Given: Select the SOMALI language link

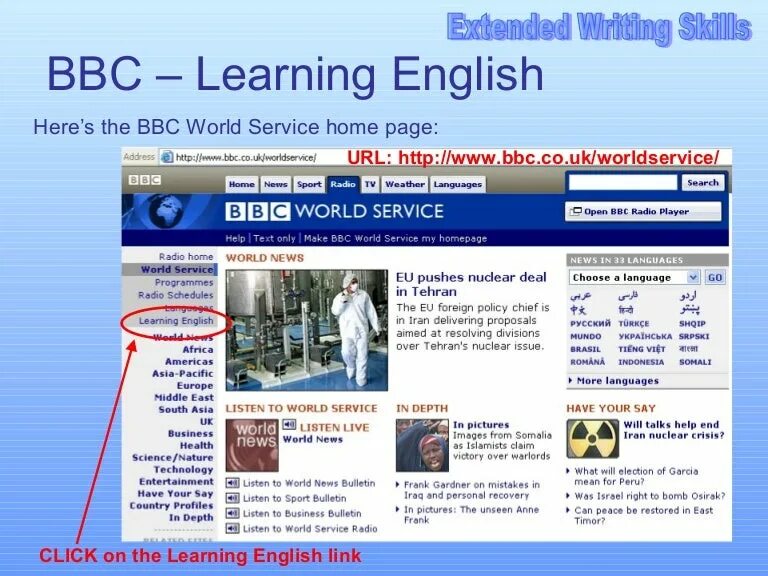Looking at the screenshot, I should tap(695, 362).
